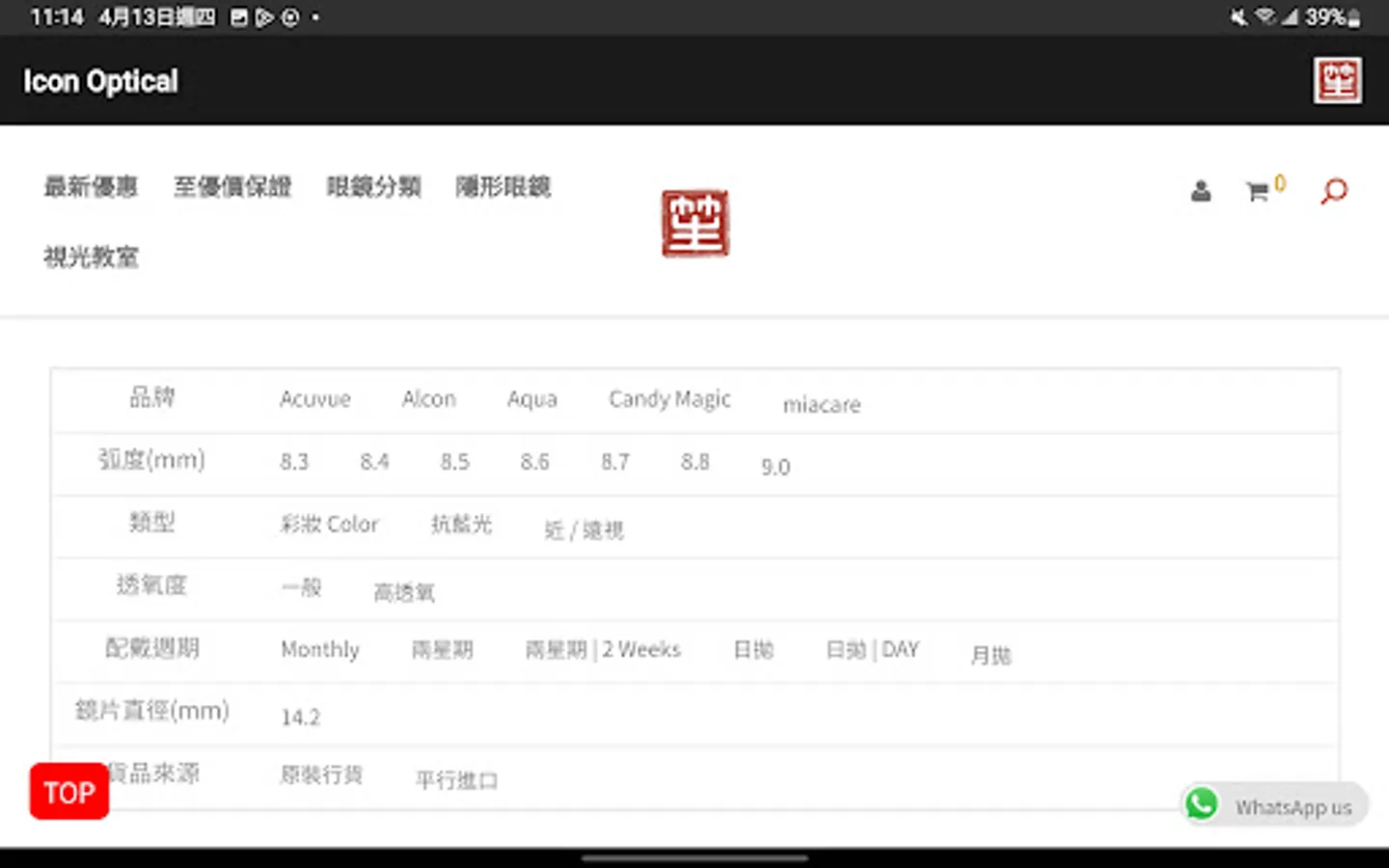
Task: Select base curve 8.8
Action: tap(694, 462)
